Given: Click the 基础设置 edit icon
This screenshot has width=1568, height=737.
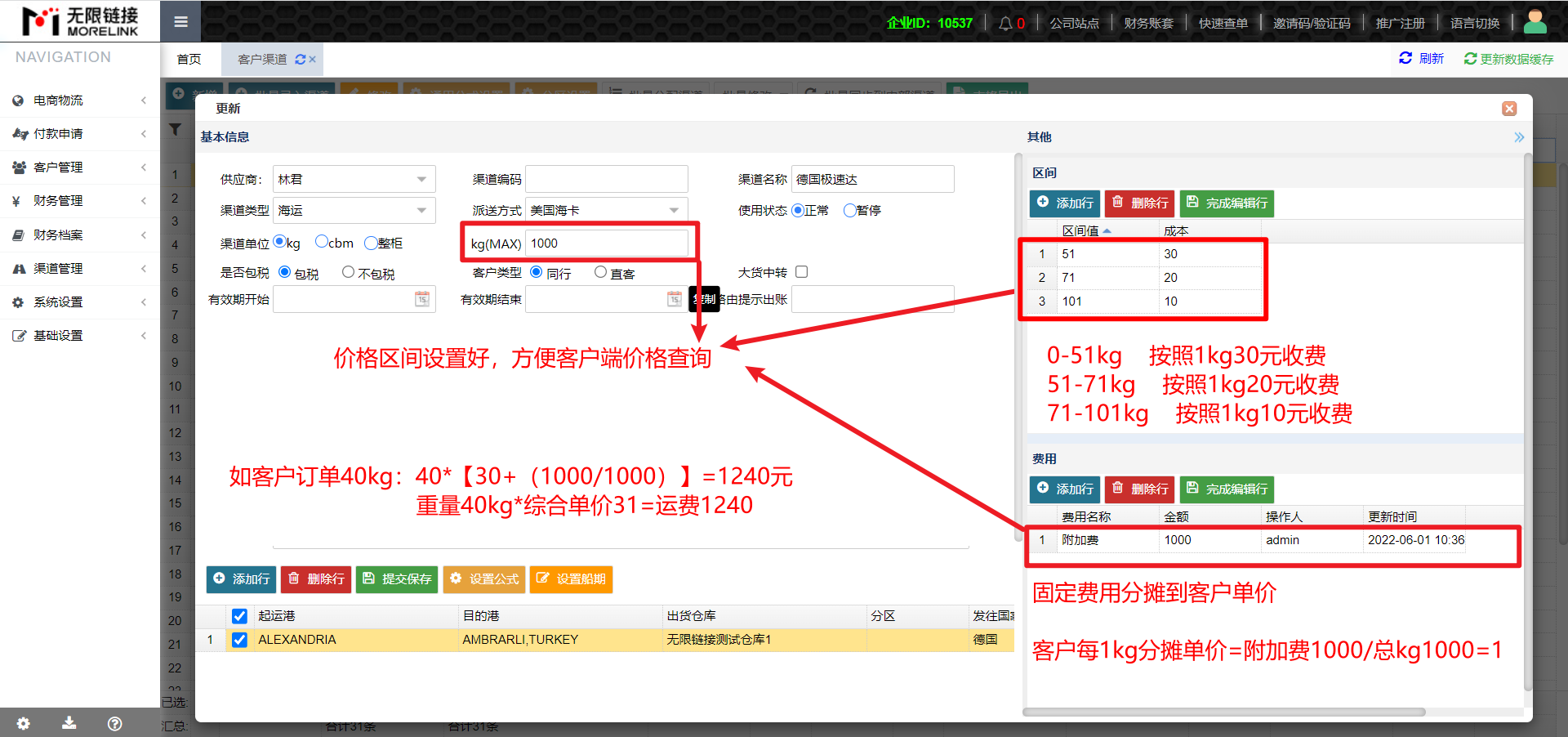Looking at the screenshot, I should (x=19, y=336).
